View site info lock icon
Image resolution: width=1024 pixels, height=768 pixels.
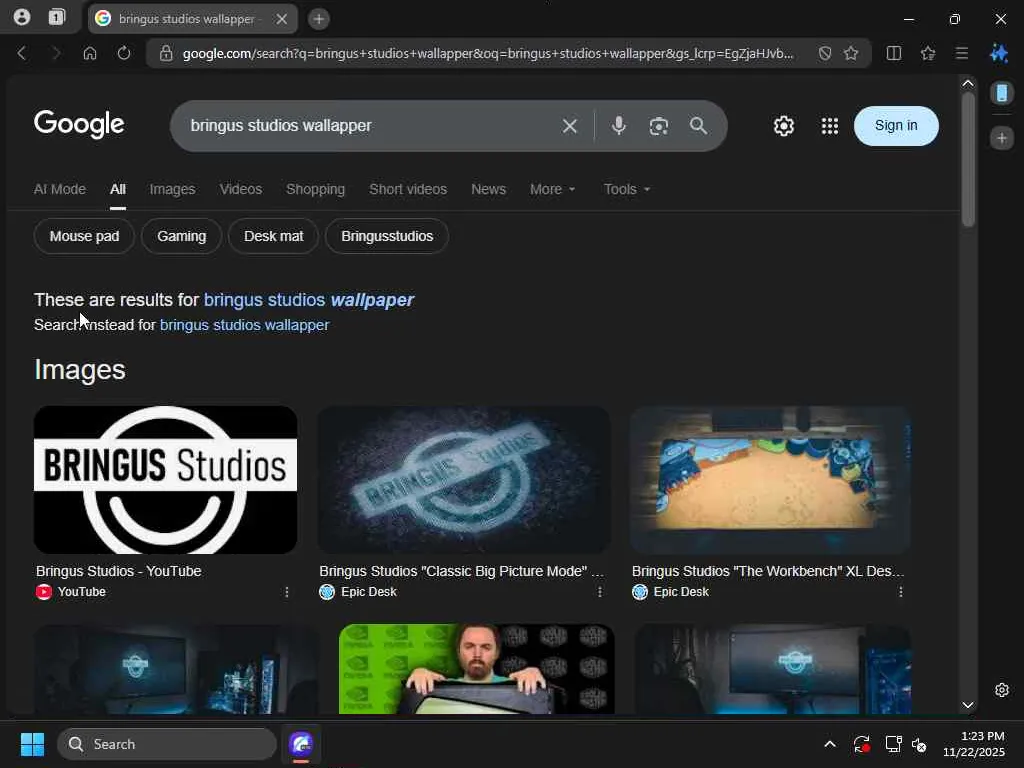pyautogui.click(x=166, y=54)
